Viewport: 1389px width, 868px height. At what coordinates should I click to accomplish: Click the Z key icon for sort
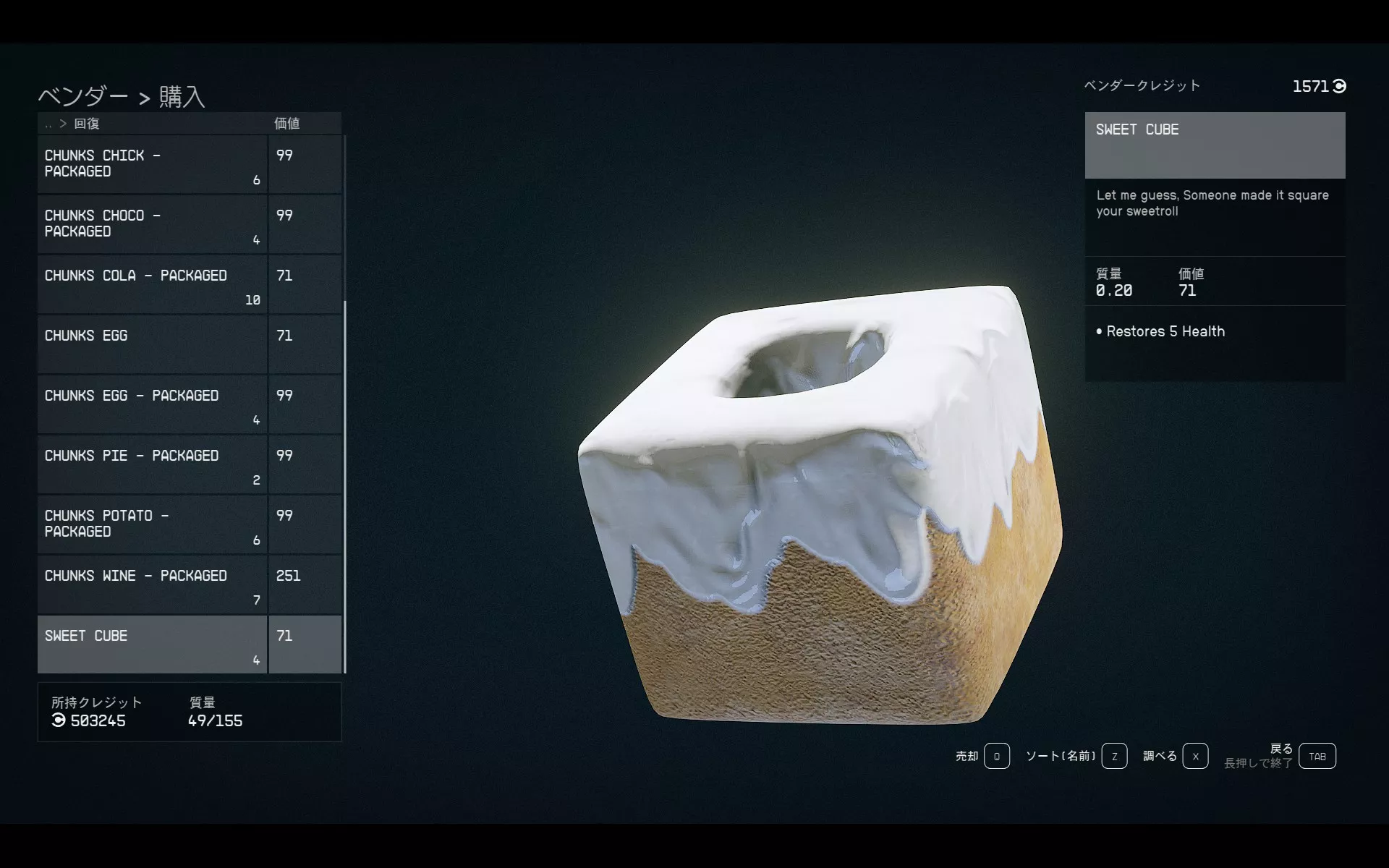(x=1114, y=756)
